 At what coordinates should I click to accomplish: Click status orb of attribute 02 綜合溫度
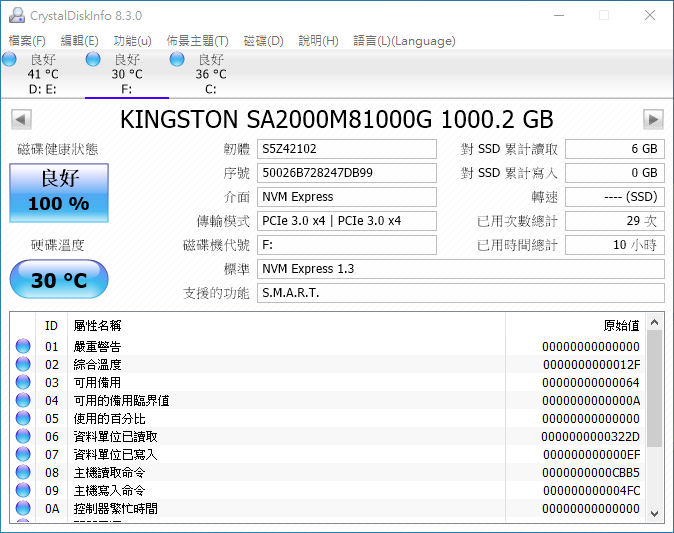23,365
